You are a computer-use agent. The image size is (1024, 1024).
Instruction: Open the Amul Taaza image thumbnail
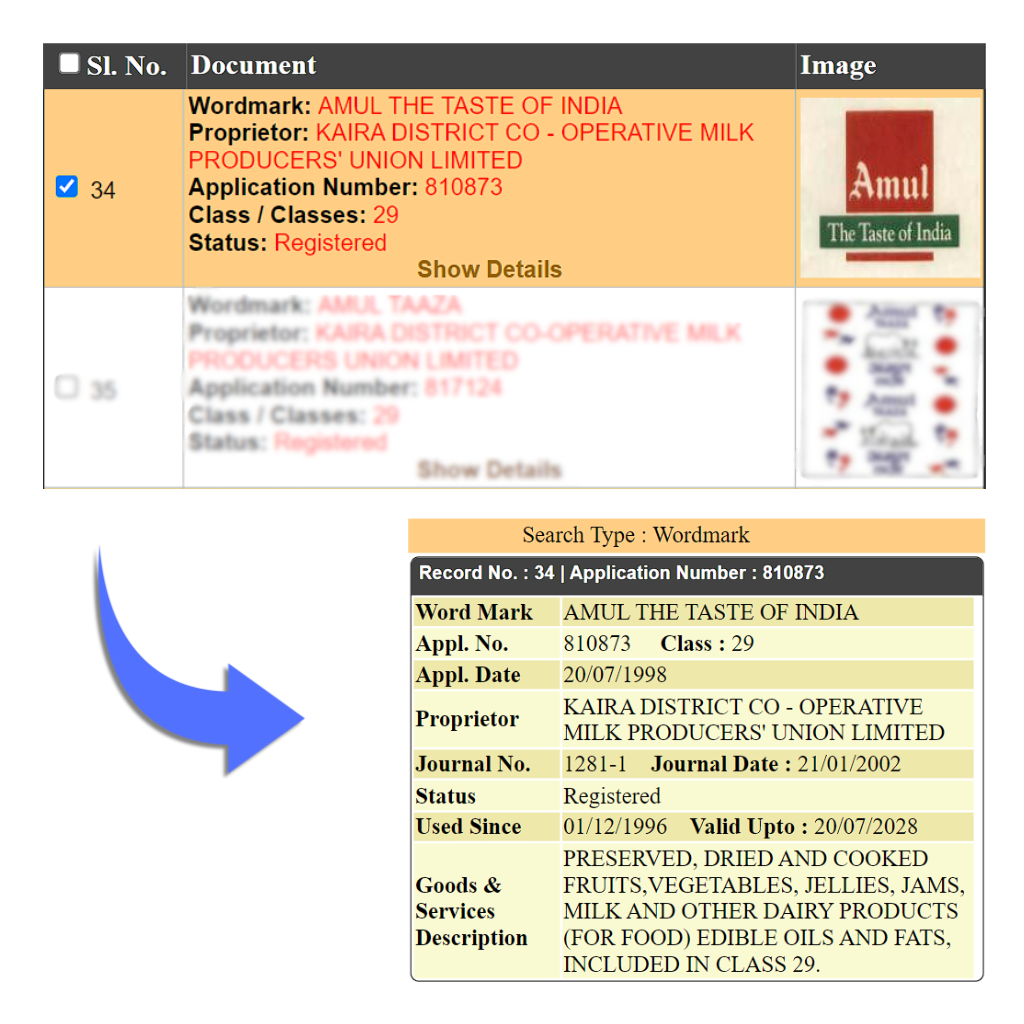pyautogui.click(x=890, y=388)
